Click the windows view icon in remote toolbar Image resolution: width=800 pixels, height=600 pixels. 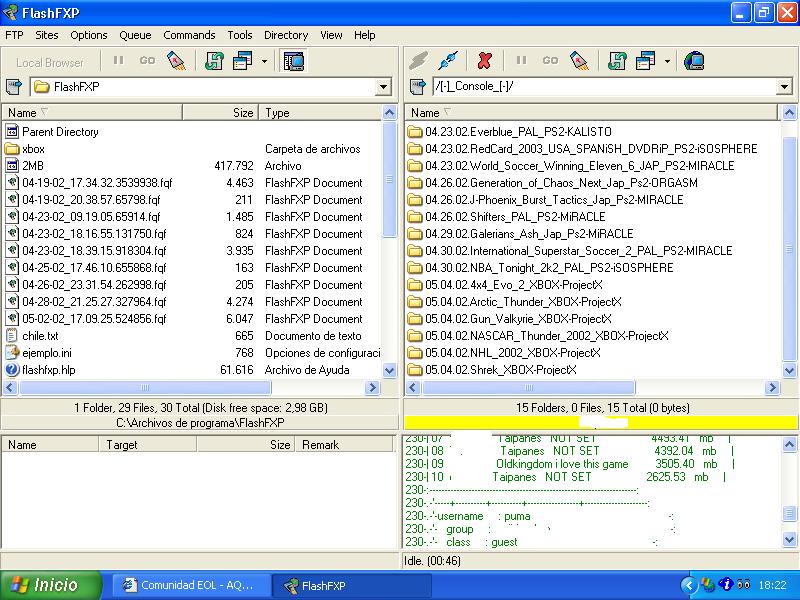(x=645, y=61)
